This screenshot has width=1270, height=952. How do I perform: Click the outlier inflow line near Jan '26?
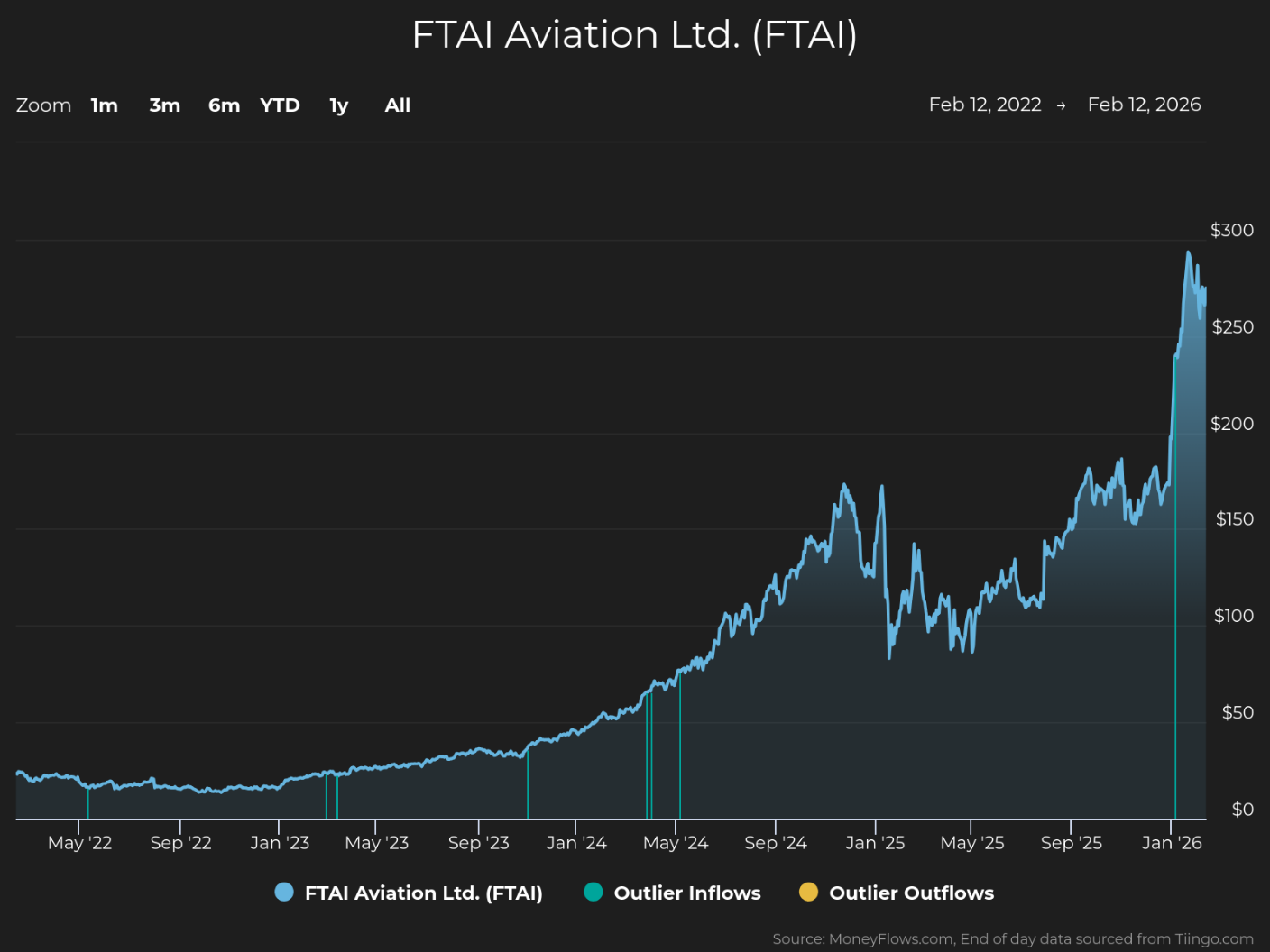point(1175,586)
